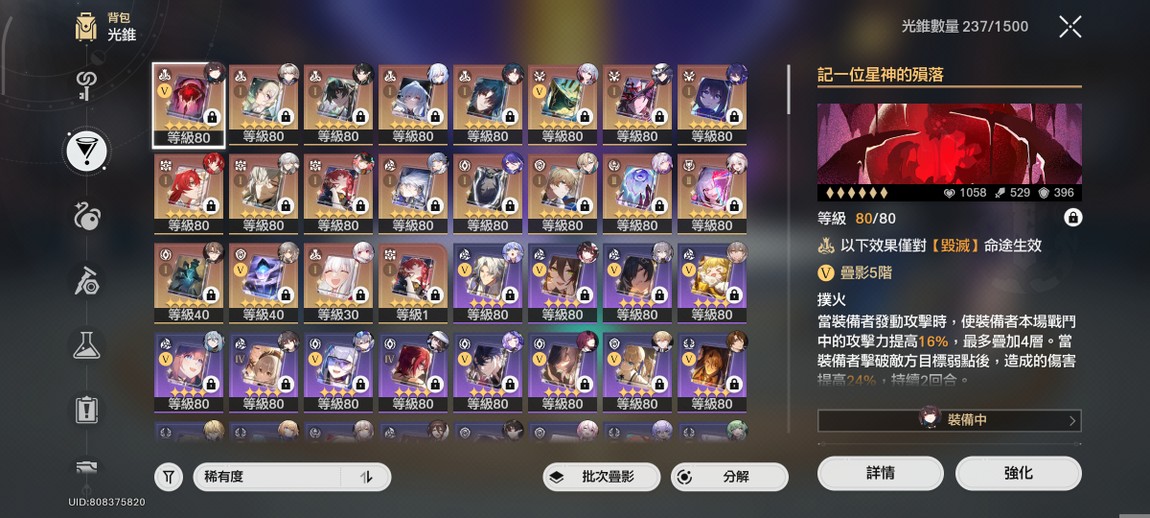Image resolution: width=1150 pixels, height=518 pixels.
Task: Select the level 1 red-haired light cone
Action: coord(413,283)
